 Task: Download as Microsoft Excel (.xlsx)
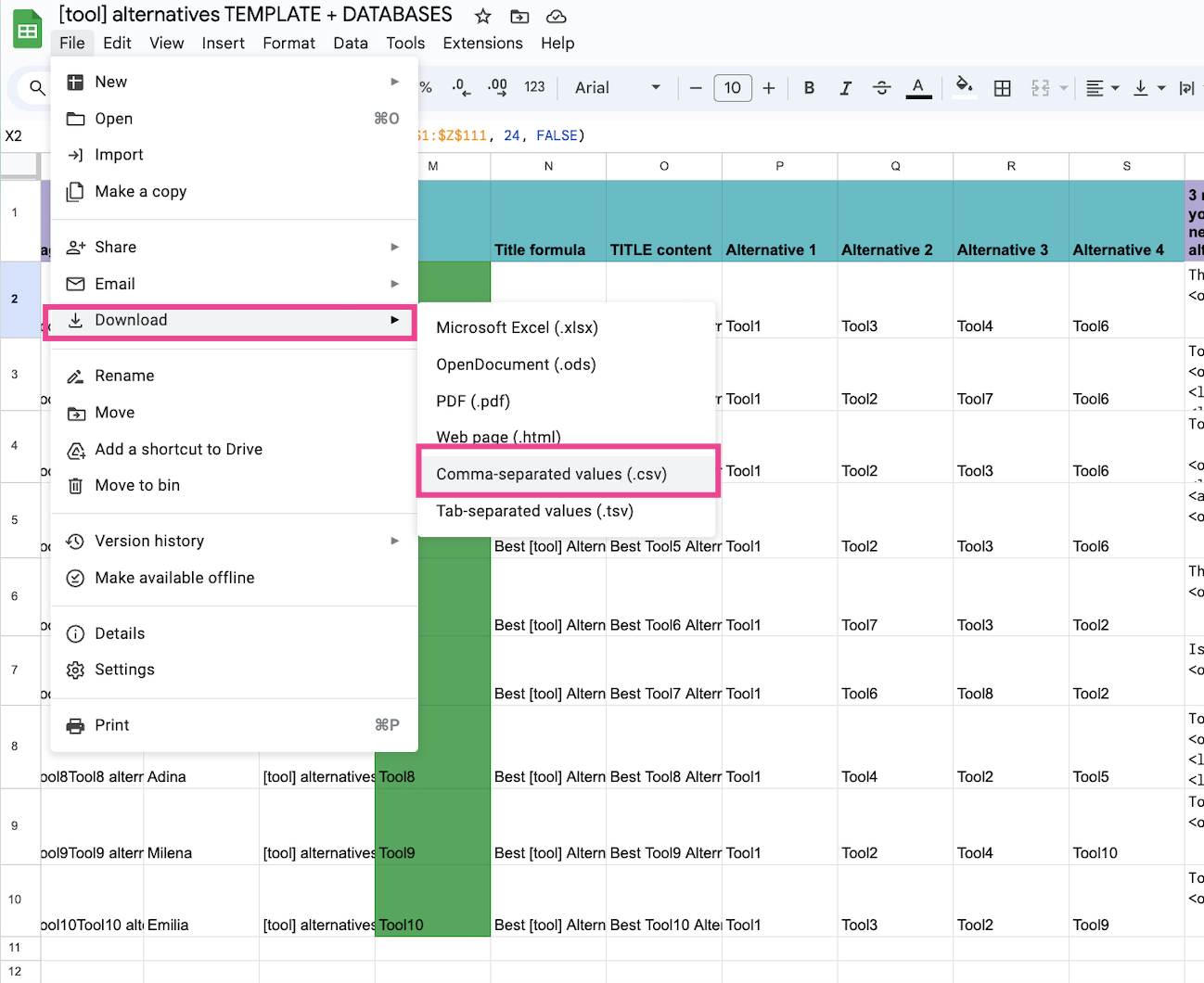point(567,327)
